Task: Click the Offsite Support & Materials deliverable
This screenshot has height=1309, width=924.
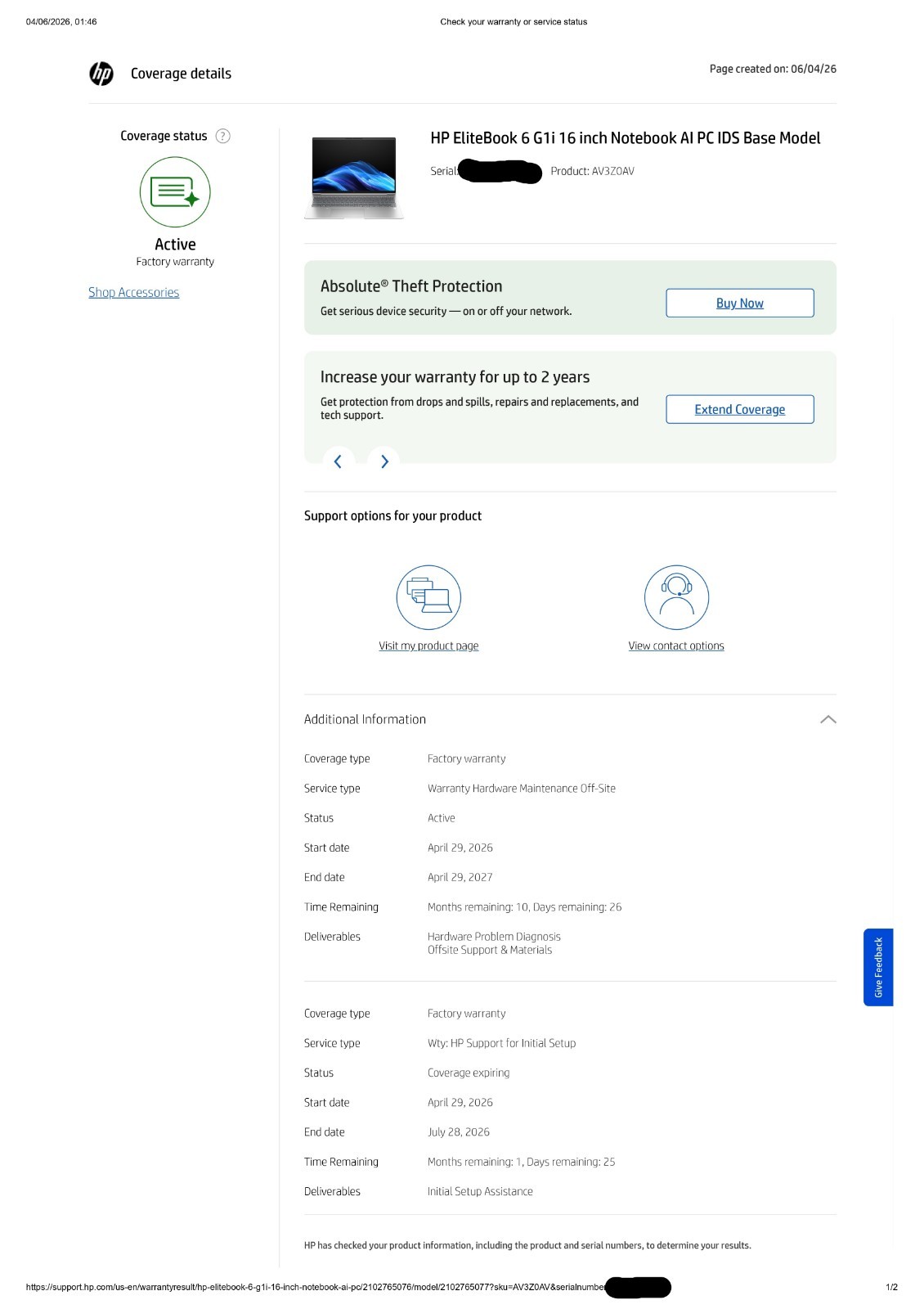Action: click(x=490, y=950)
